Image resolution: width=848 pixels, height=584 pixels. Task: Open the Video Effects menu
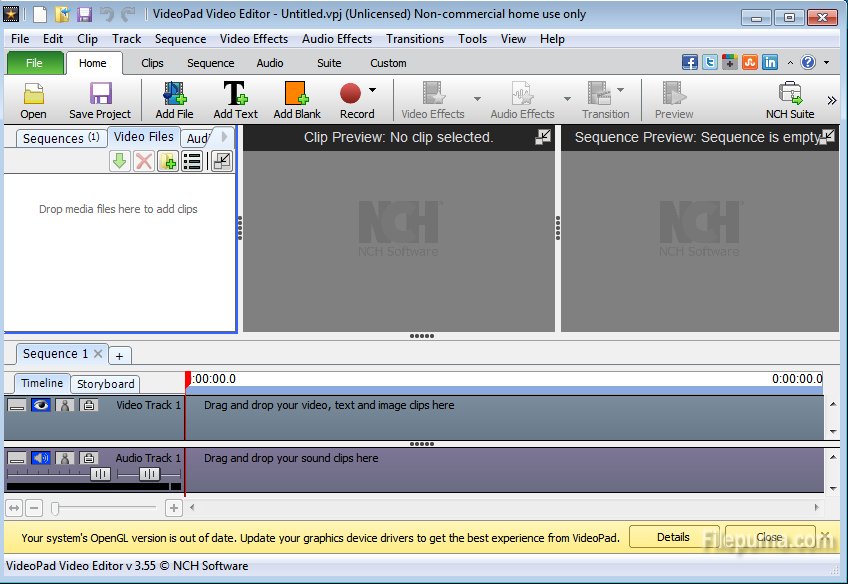click(253, 39)
